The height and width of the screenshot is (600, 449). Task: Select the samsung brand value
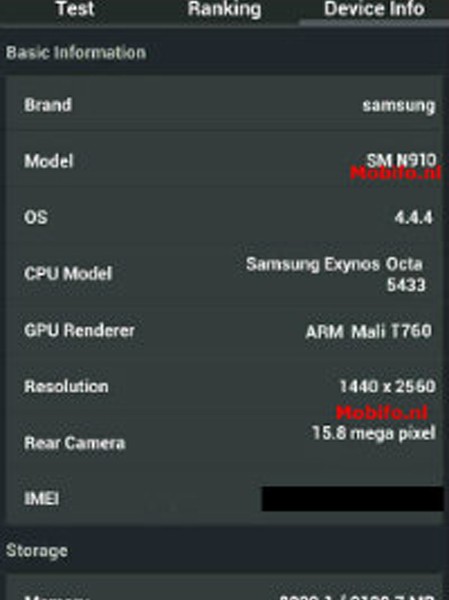point(398,106)
